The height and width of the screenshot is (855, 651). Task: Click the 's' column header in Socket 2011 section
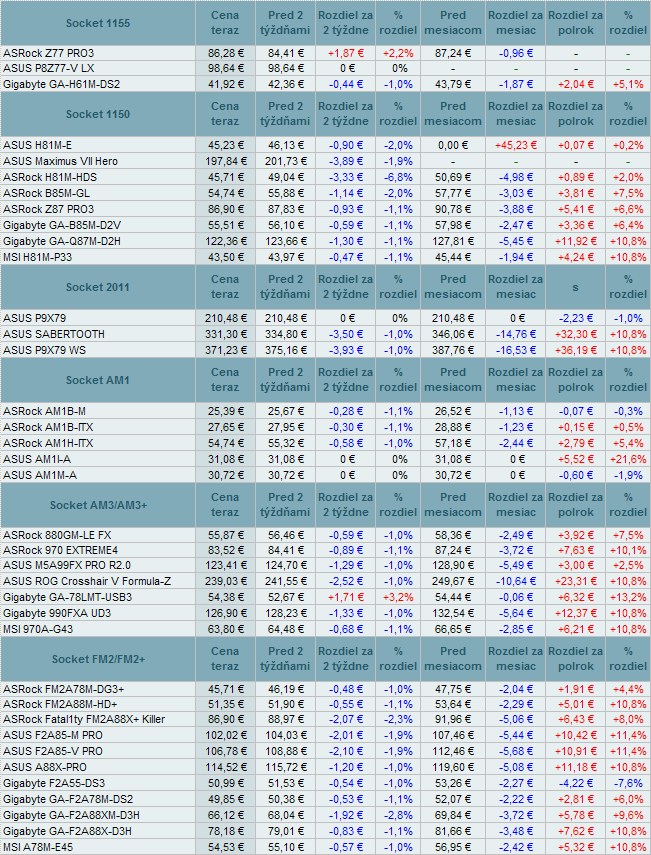coord(576,287)
